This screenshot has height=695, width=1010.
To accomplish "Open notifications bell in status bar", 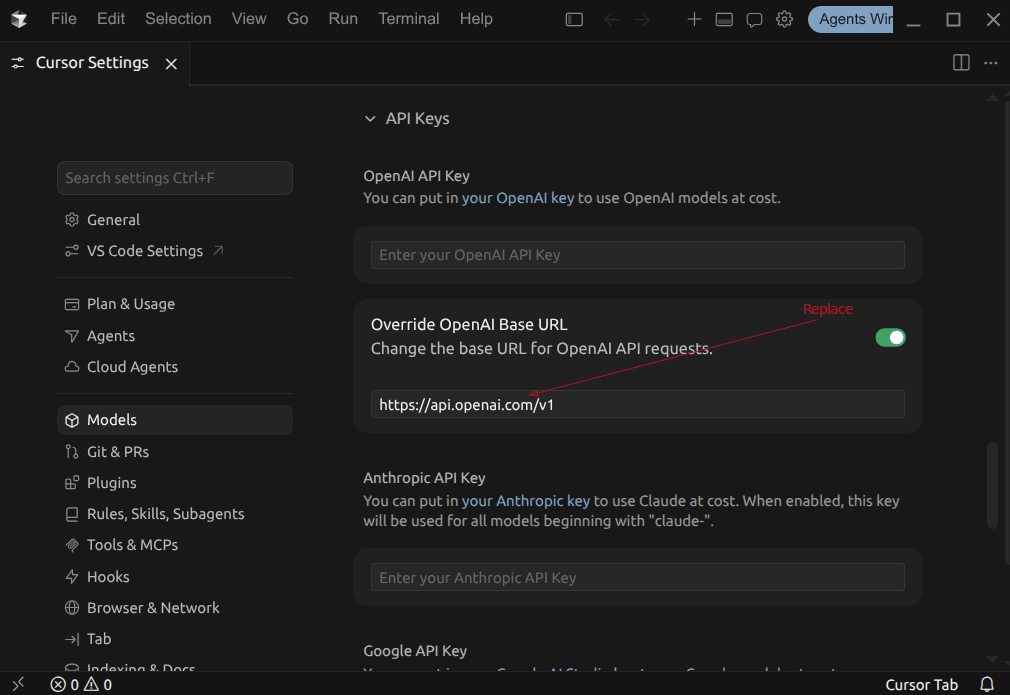I will tap(986, 684).
